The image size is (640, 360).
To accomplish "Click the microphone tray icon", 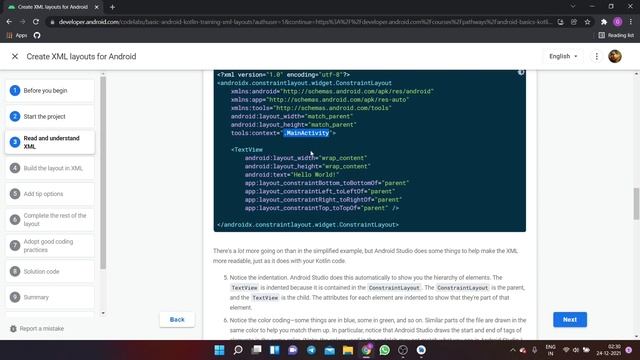I will pyautogui.click(x=534, y=350).
